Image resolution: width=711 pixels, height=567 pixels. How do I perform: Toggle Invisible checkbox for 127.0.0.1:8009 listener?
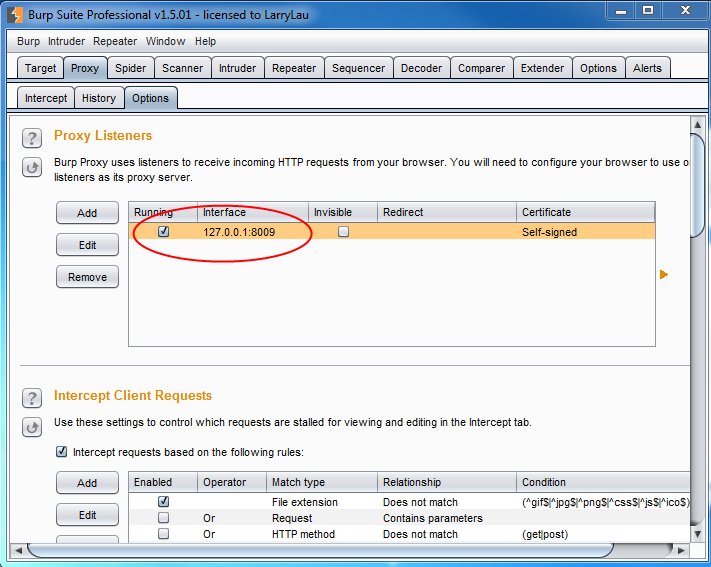pyautogui.click(x=343, y=231)
